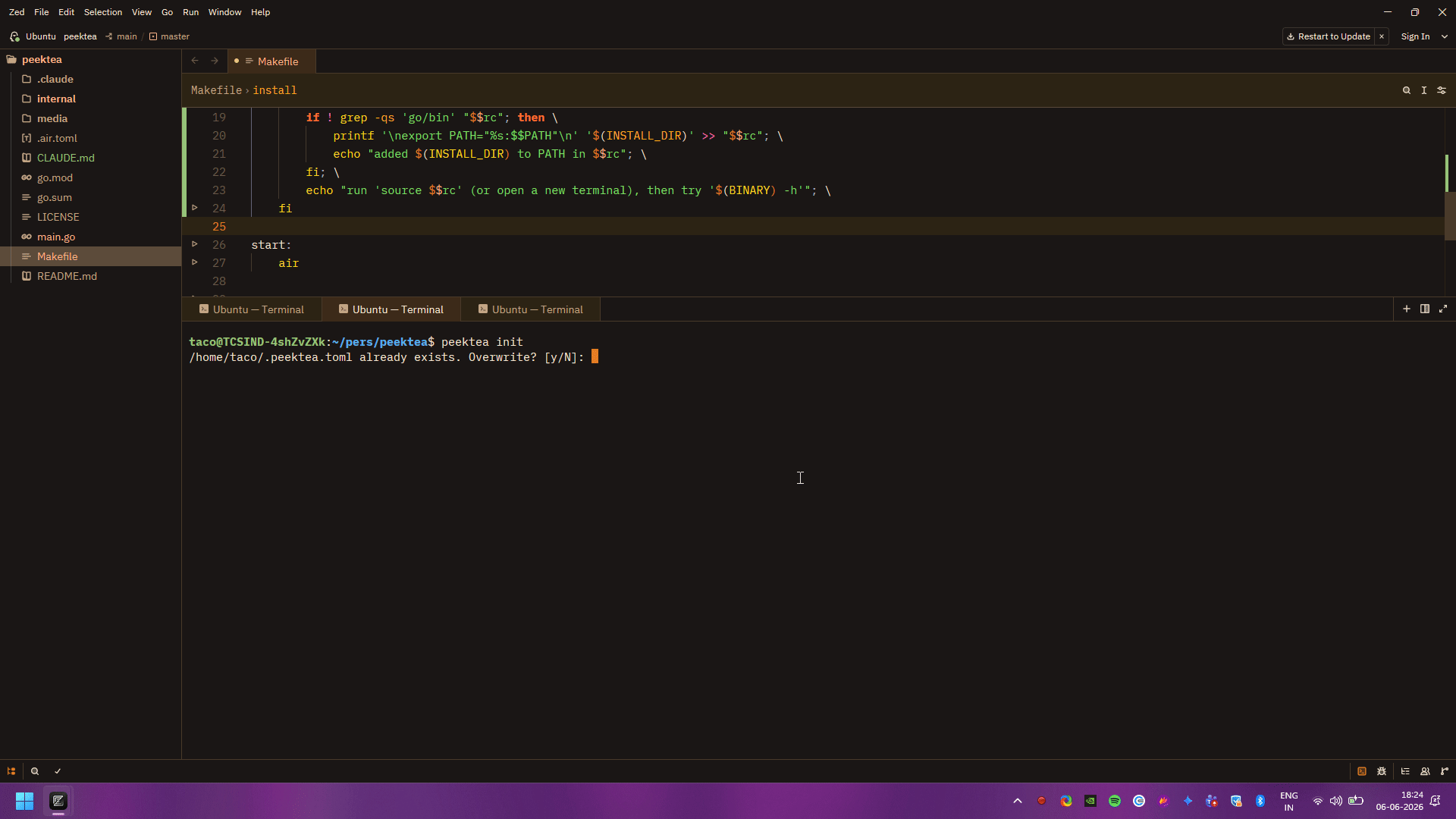
Task: Open the git panel branch icon
Action: [1445, 771]
